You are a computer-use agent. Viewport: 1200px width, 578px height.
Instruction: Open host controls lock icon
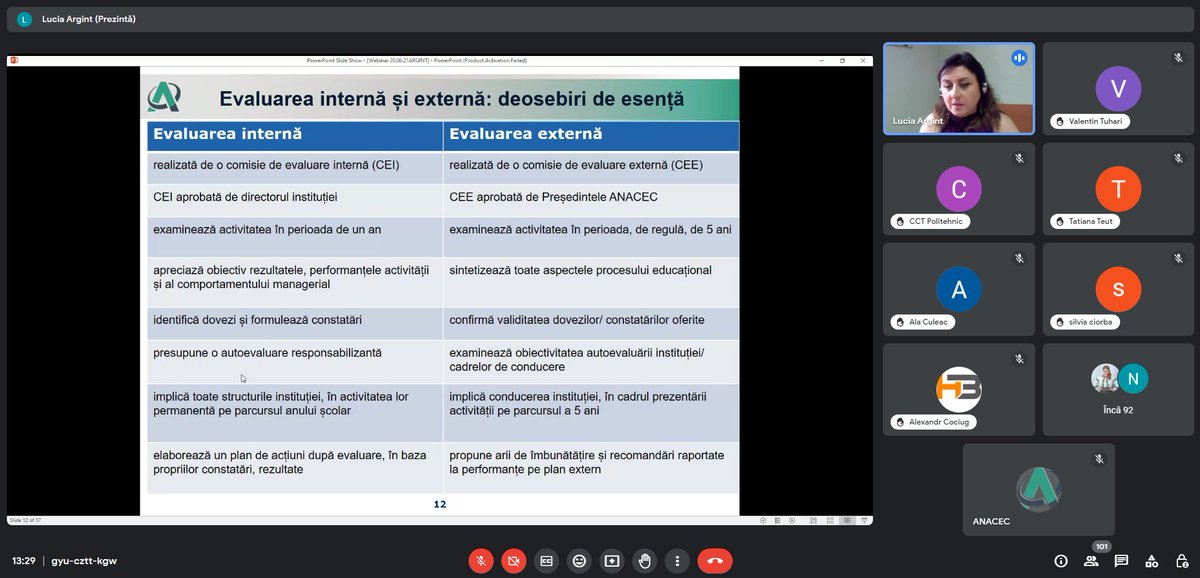(x=1182, y=561)
